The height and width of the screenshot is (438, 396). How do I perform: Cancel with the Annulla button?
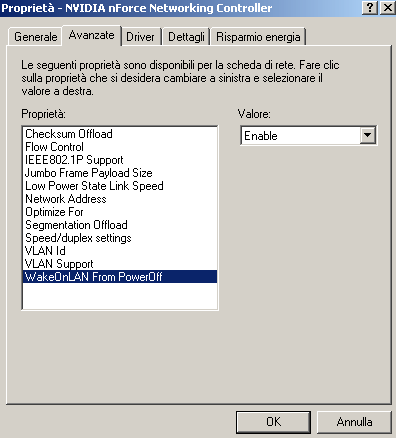tap(354, 422)
